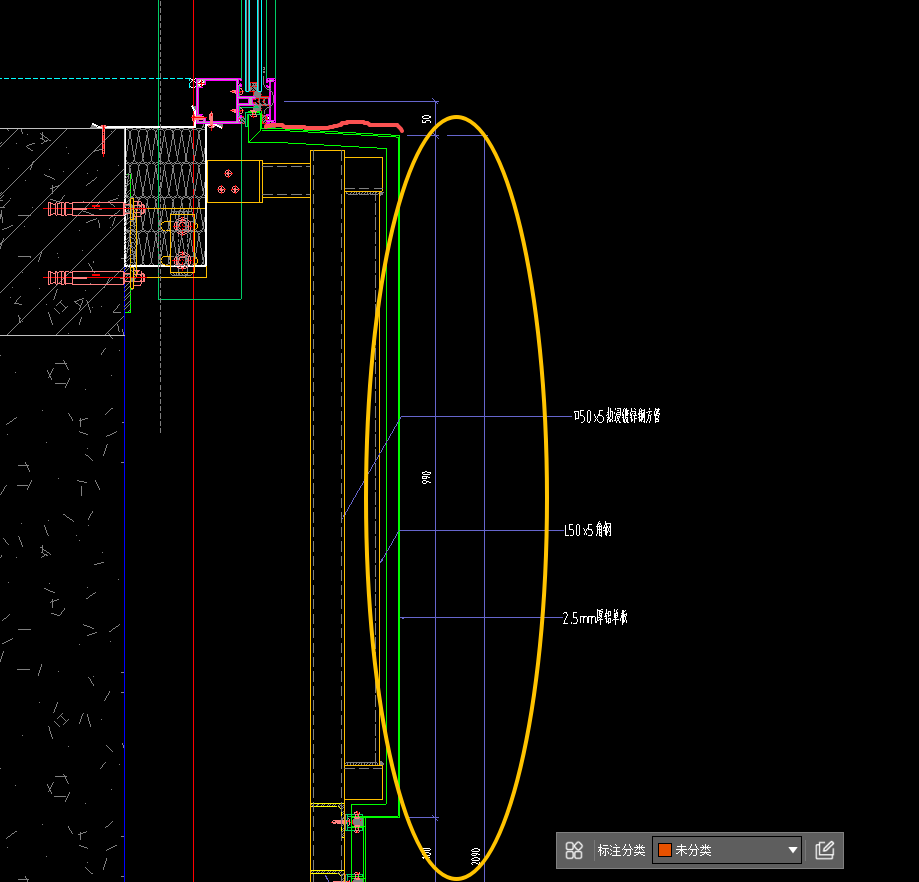The image size is (919, 882).
Task: Click the 50 dimension value near top
Action: 427,119
